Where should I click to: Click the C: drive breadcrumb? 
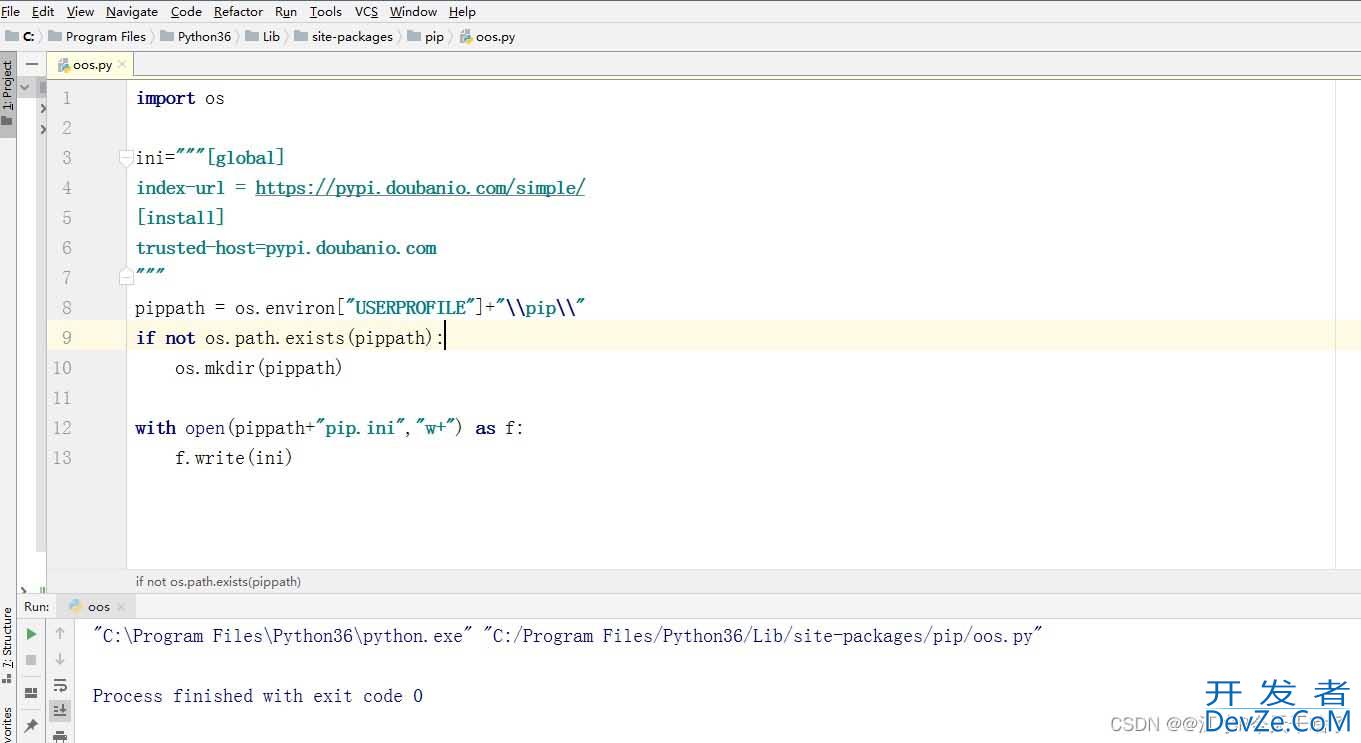tap(20, 37)
